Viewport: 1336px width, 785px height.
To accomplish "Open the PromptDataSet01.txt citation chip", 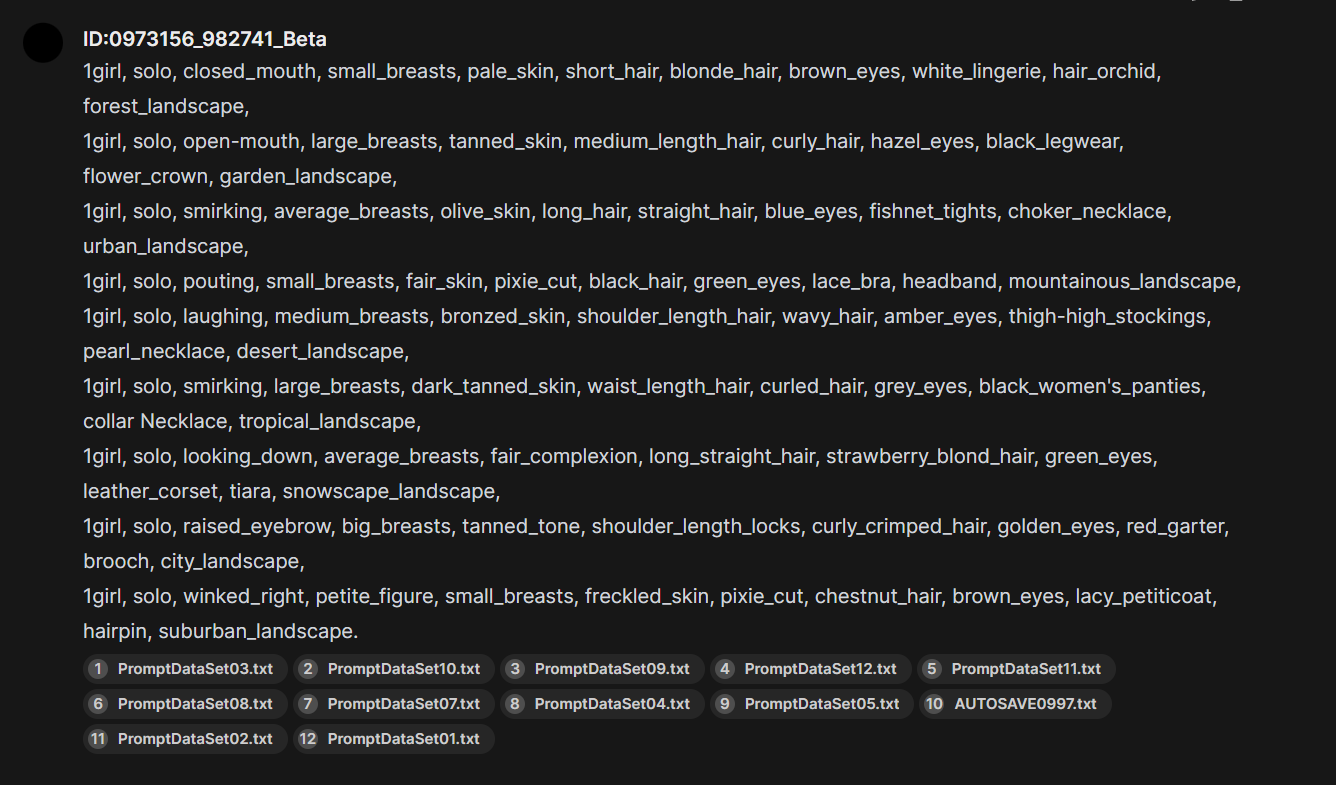I will pos(394,739).
